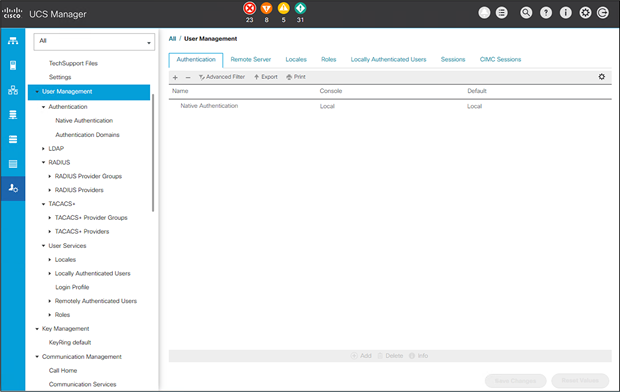Expand Locally Authenticated Users tree arrow
620x392 pixels.
pos(50,273)
